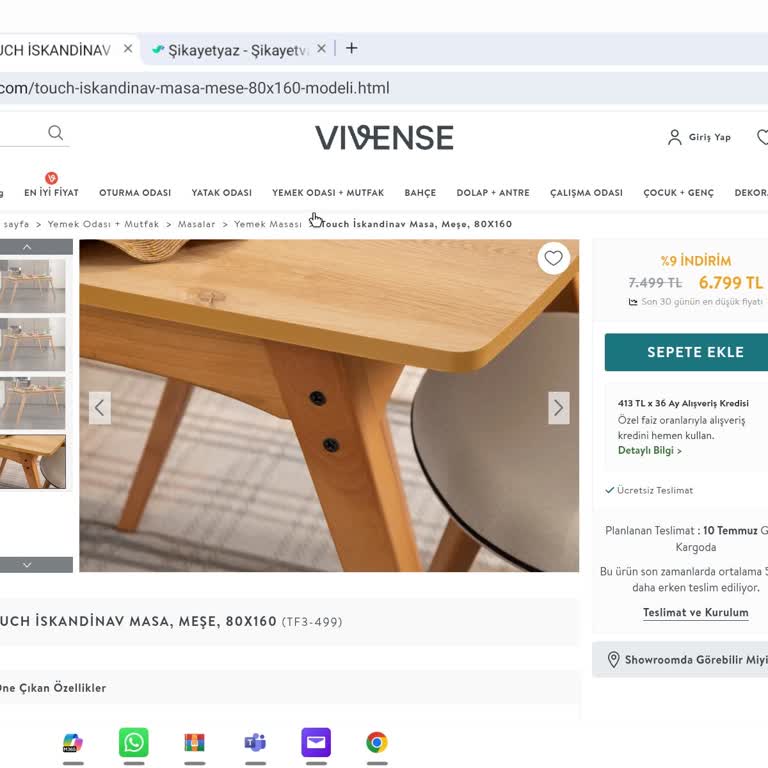Screen dimensions: 768x768
Task: Click the Vivense logo
Action: click(384, 137)
